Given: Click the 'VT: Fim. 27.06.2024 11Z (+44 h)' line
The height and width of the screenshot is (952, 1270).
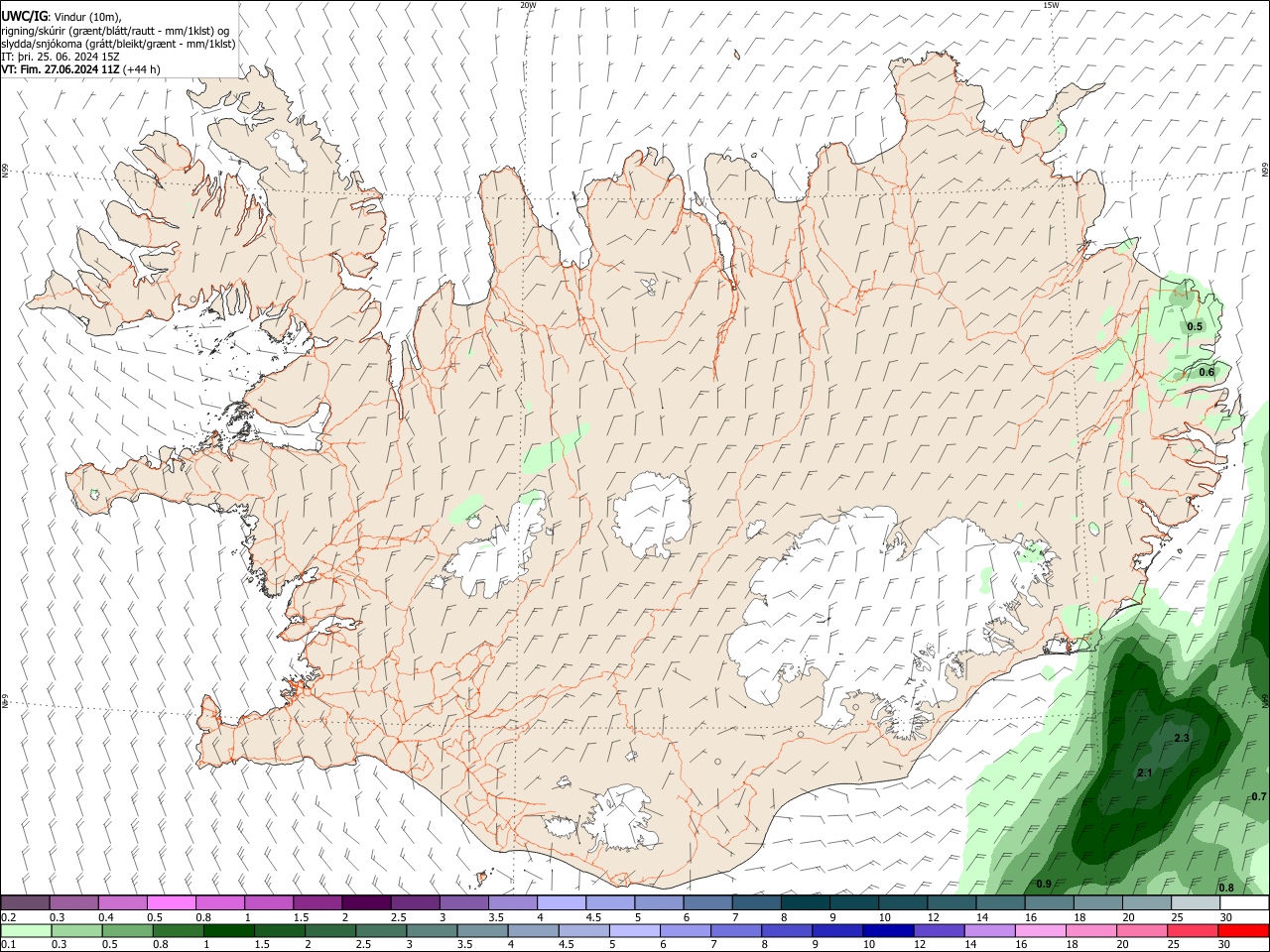Looking at the screenshot, I should (x=80, y=69).
